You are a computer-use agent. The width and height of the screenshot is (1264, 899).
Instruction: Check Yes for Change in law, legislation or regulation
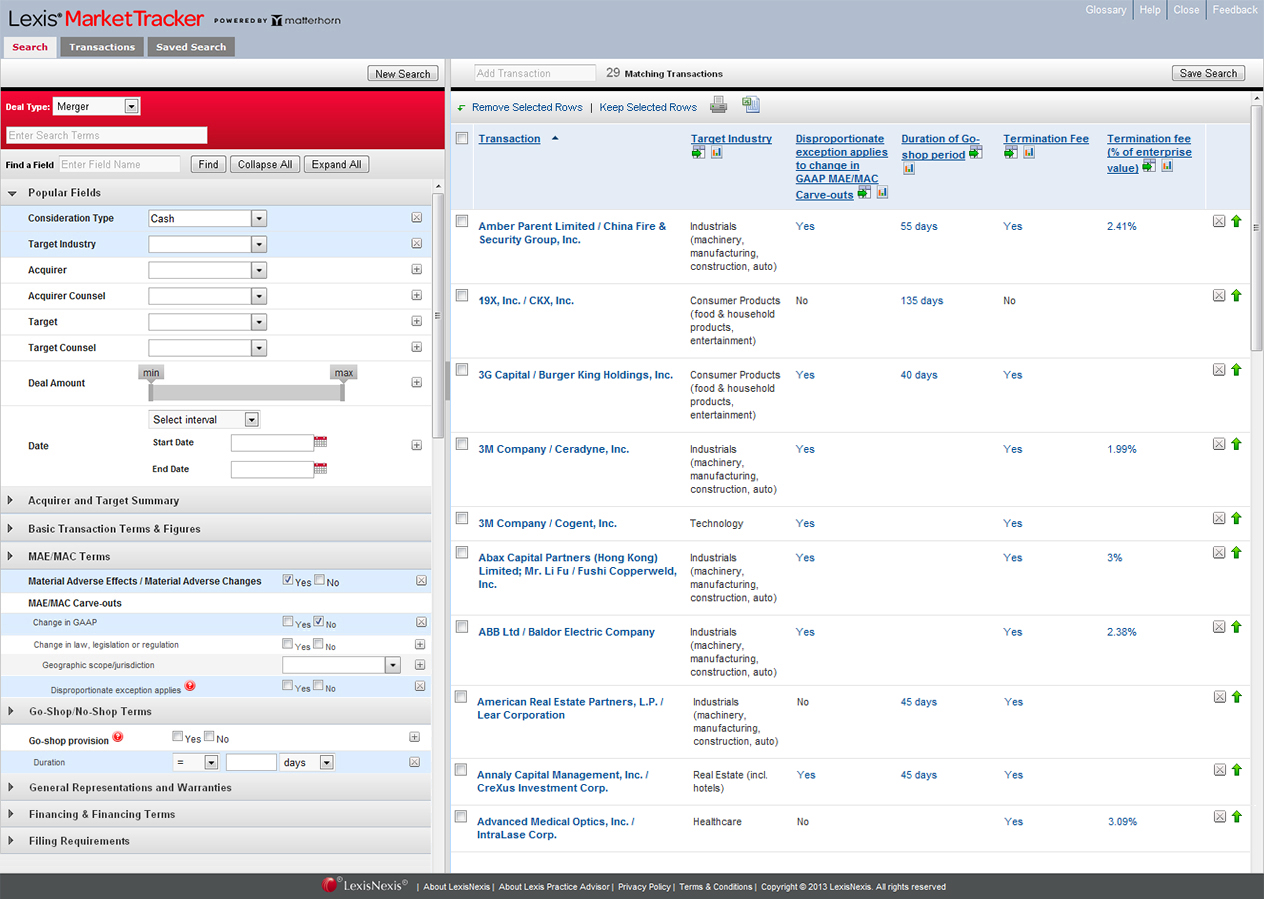tap(288, 644)
